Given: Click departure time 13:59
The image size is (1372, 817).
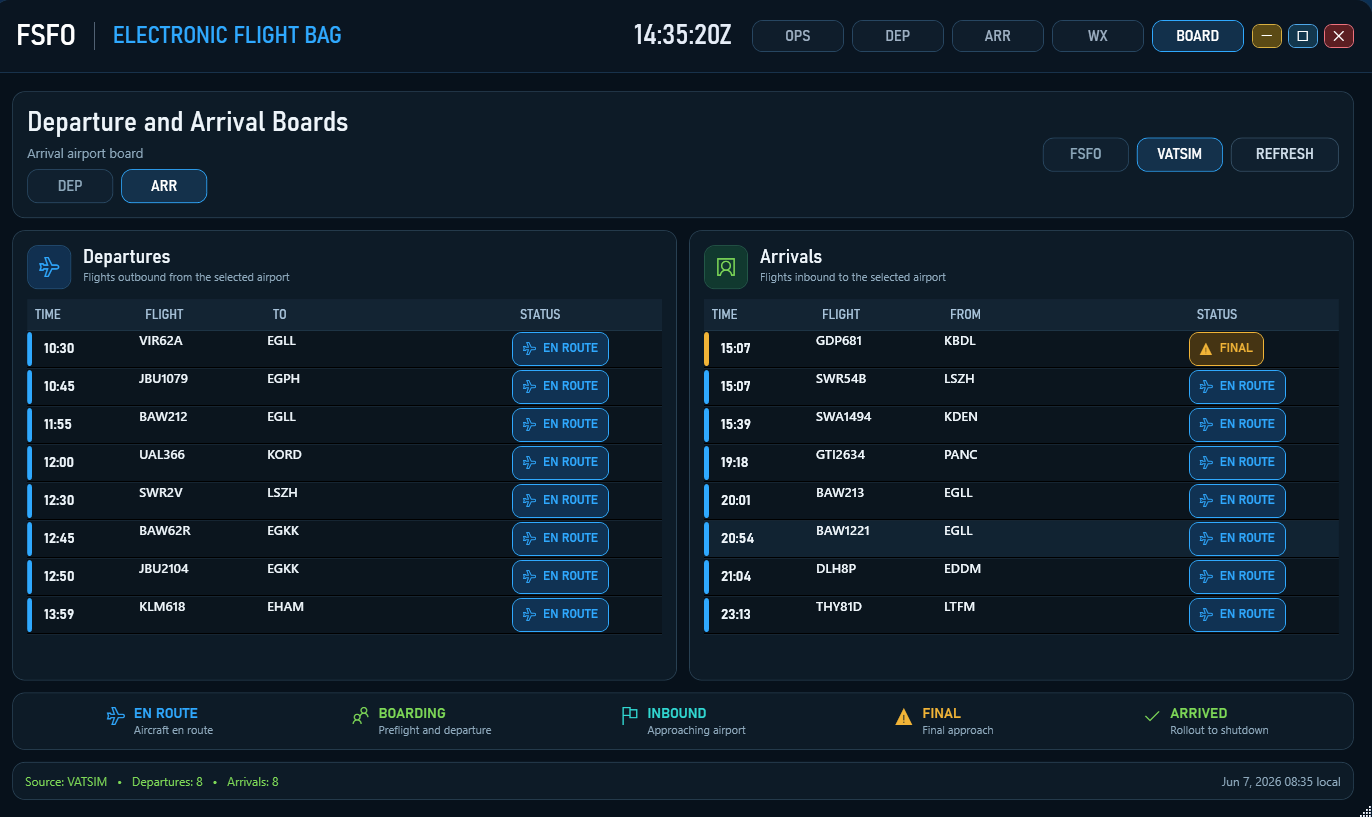Looking at the screenshot, I should tap(59, 614).
